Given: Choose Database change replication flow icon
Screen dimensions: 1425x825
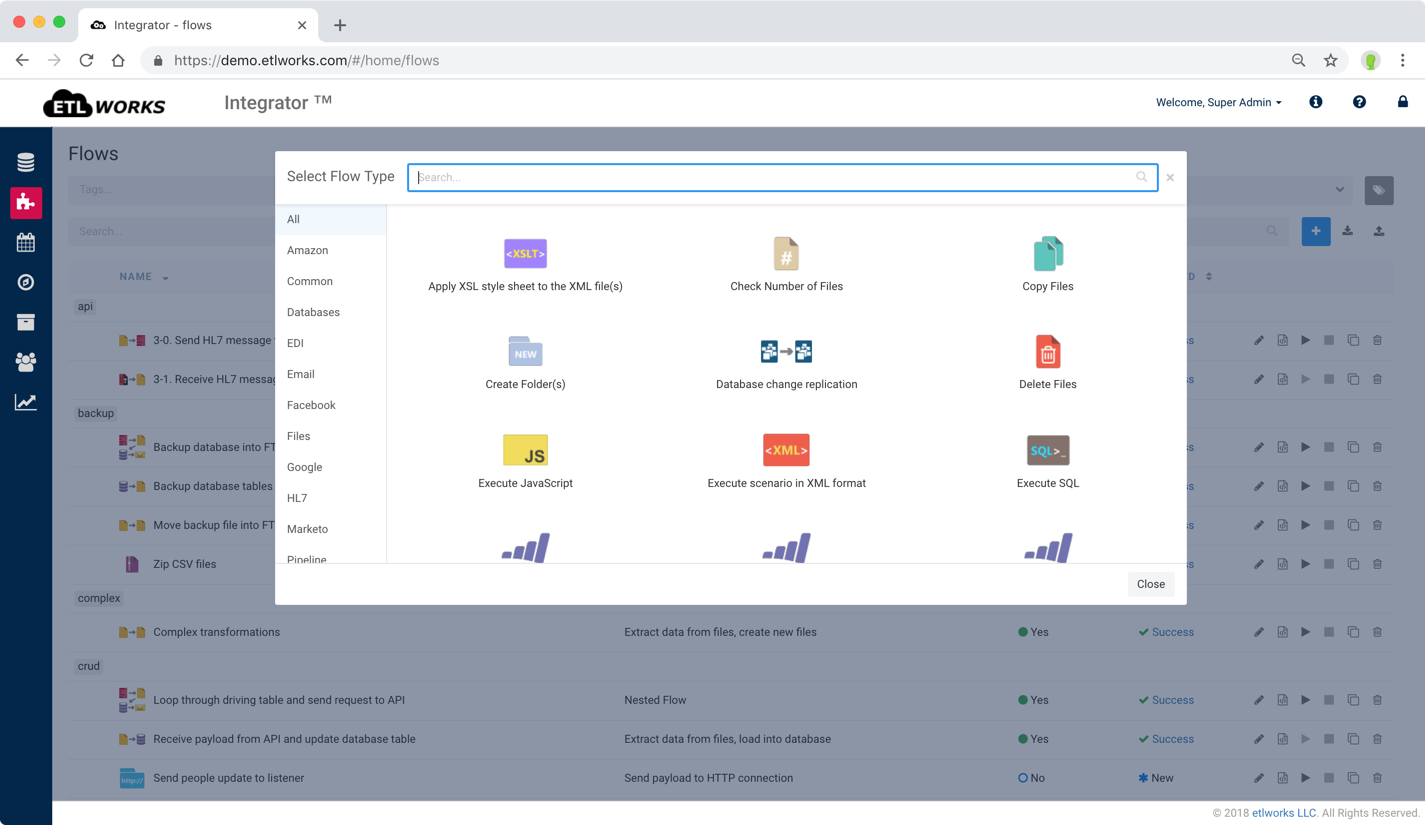Looking at the screenshot, I should 786,352.
